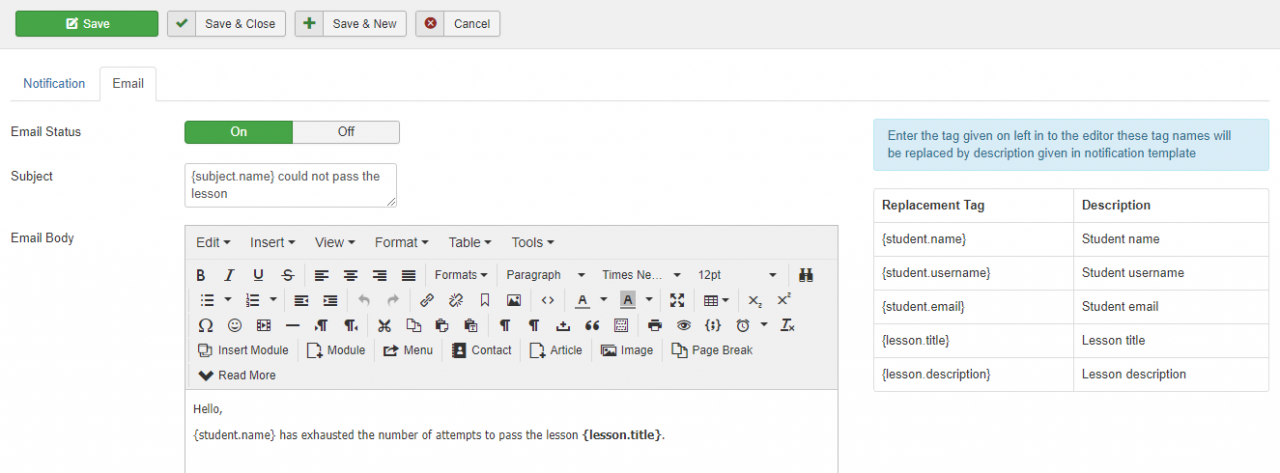The height and width of the screenshot is (473, 1280).
Task: Open the Insert menu in the editor
Action: pyautogui.click(x=272, y=242)
